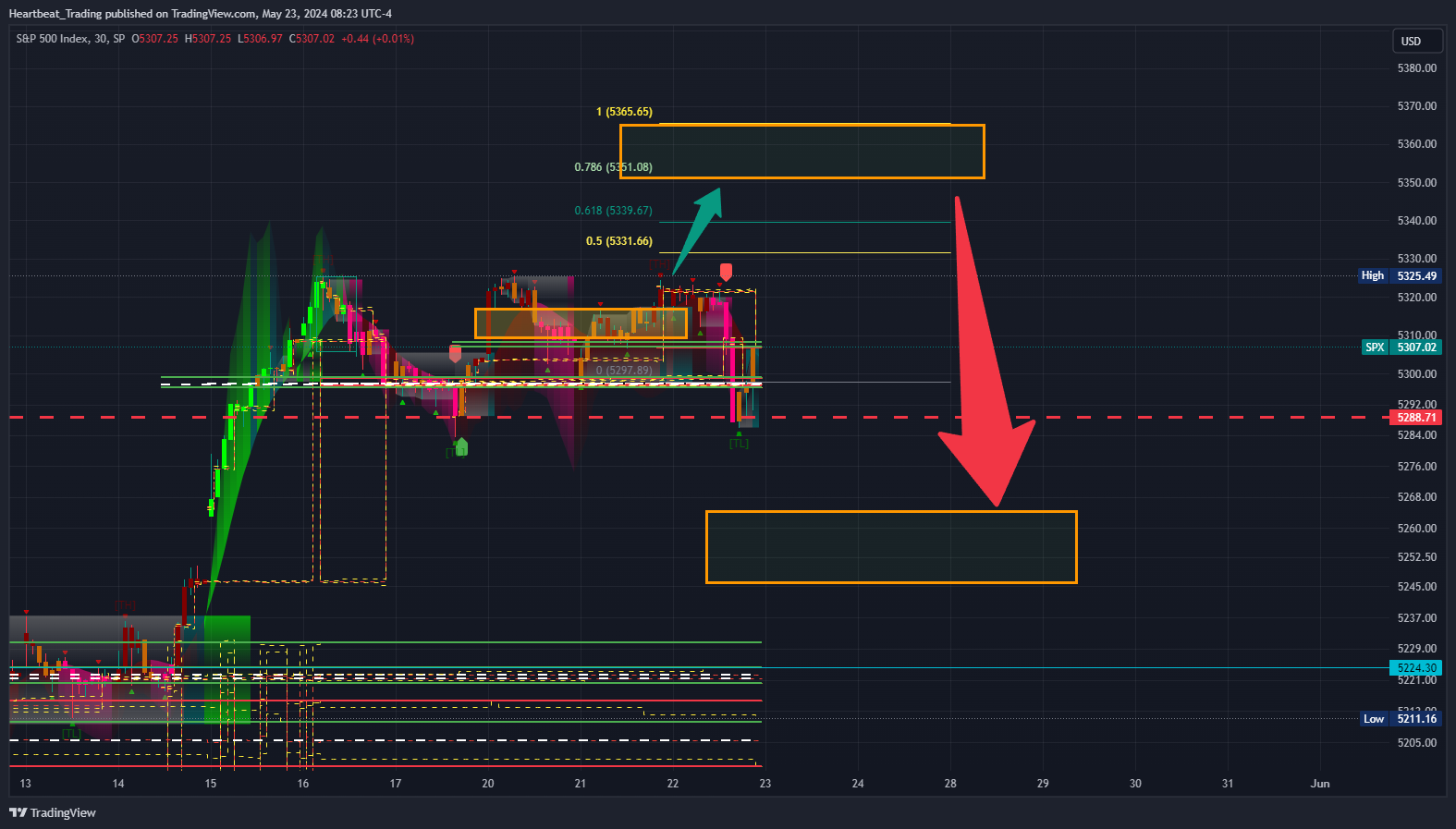Select the Fib 0.618 (5339.67) label

point(613,211)
